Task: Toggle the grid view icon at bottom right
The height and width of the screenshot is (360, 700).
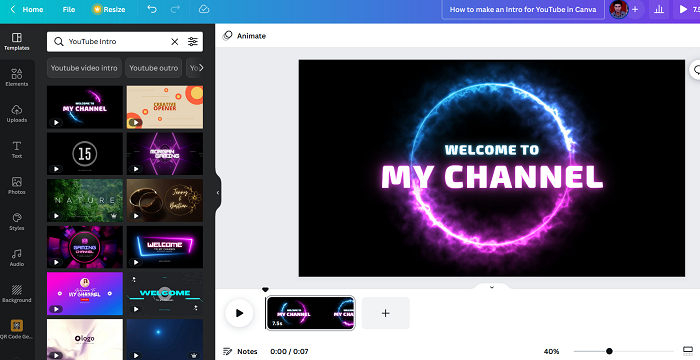Action: (688, 351)
